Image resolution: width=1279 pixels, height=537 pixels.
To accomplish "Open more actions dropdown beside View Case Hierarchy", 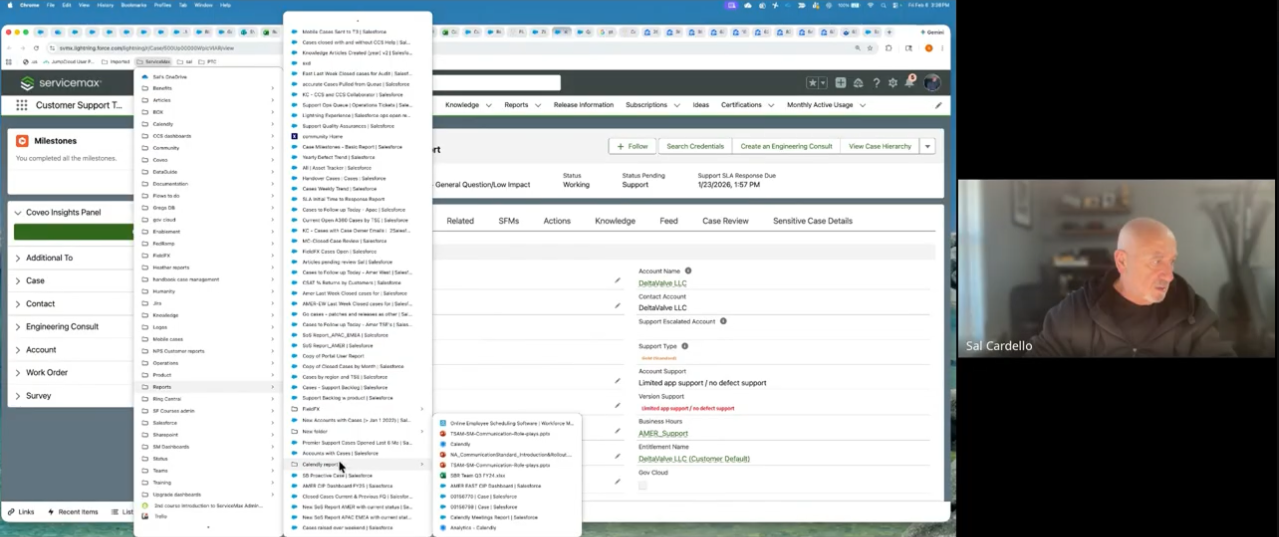I will click(x=928, y=146).
